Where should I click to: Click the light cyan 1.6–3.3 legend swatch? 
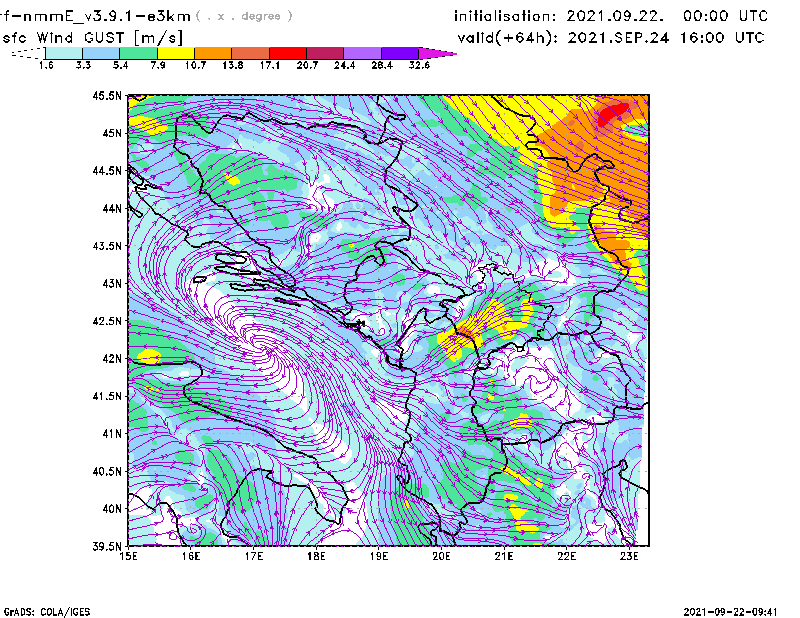64,53
